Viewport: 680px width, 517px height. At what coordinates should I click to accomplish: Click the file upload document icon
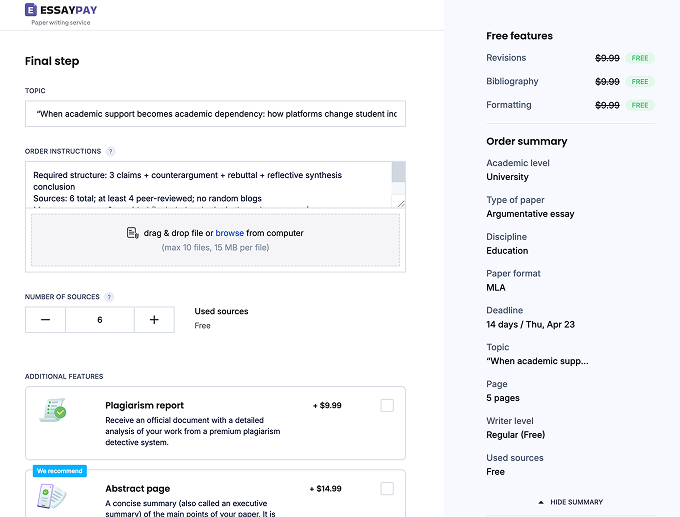pos(133,233)
